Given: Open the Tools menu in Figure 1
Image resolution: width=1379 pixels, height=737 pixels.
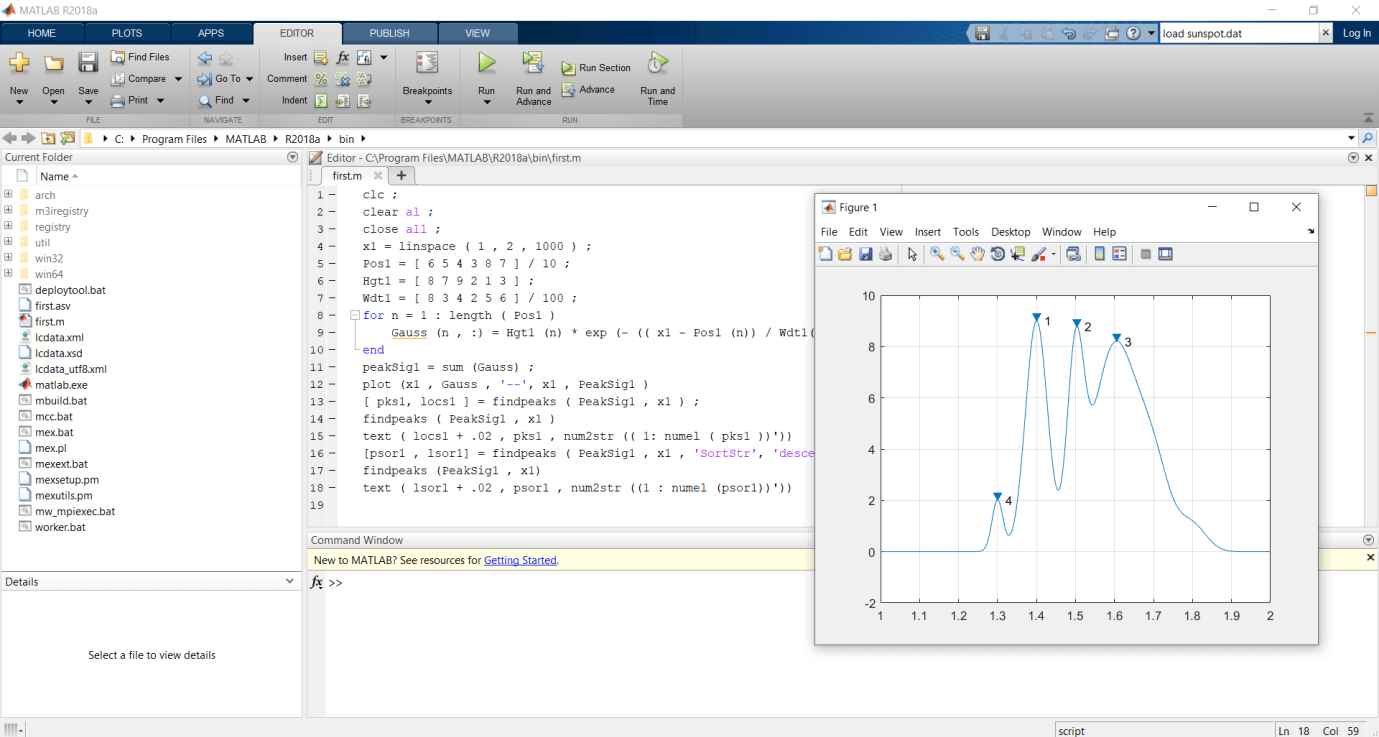Looking at the screenshot, I should point(965,231).
